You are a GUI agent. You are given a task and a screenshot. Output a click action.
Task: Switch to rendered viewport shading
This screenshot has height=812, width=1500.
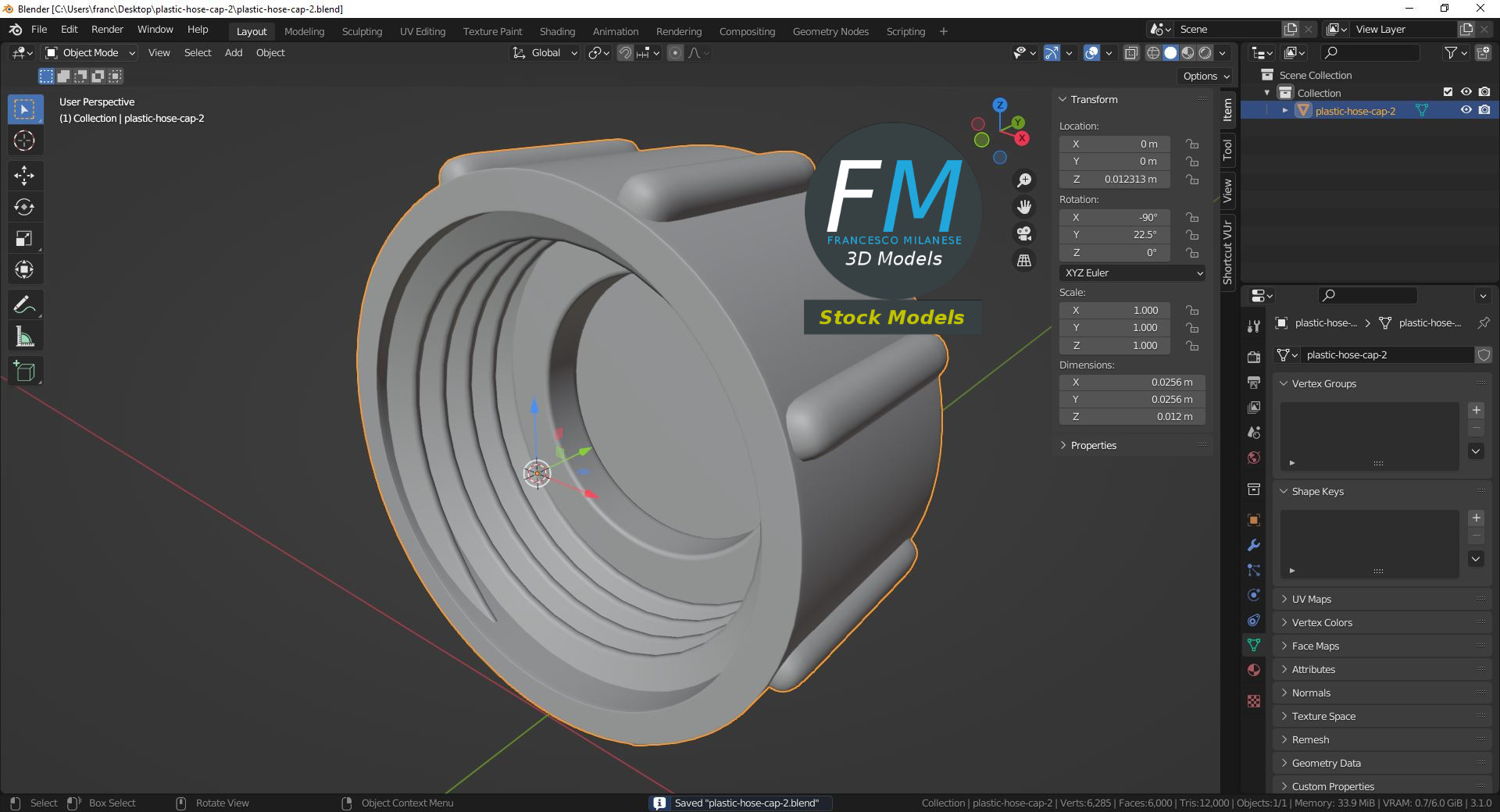pyautogui.click(x=1205, y=53)
